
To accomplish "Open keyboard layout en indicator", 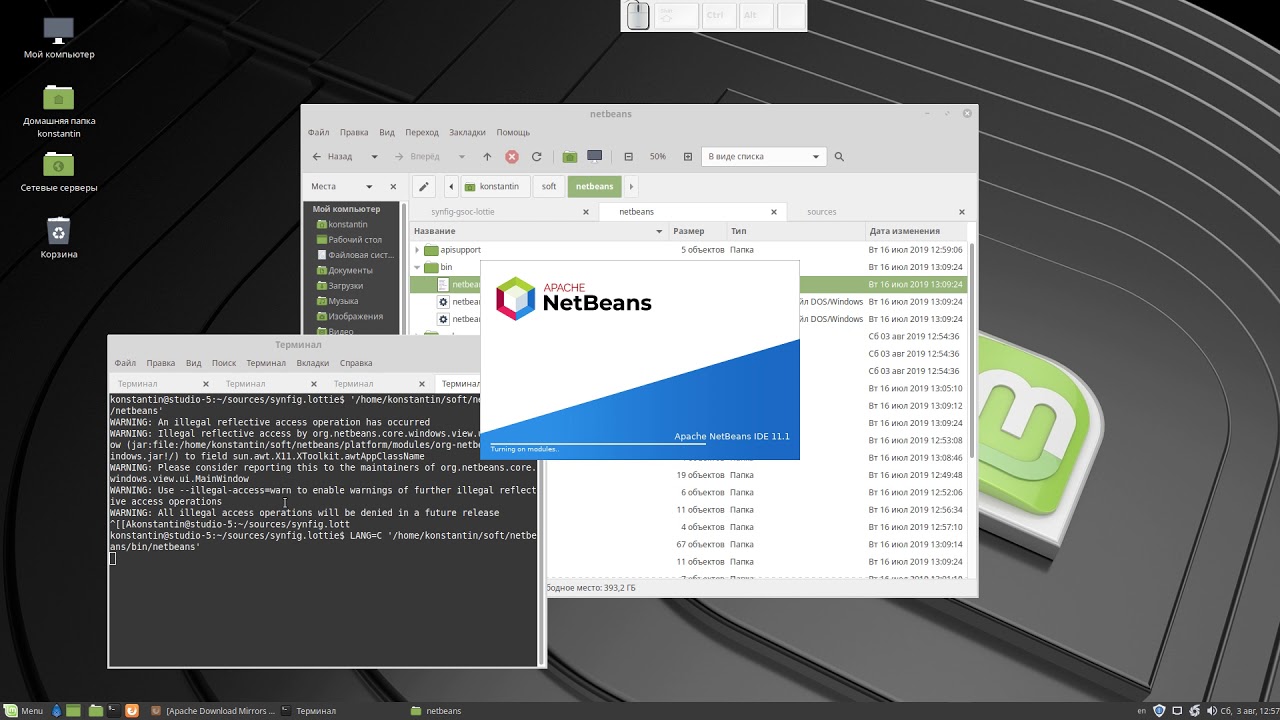I will [1142, 711].
